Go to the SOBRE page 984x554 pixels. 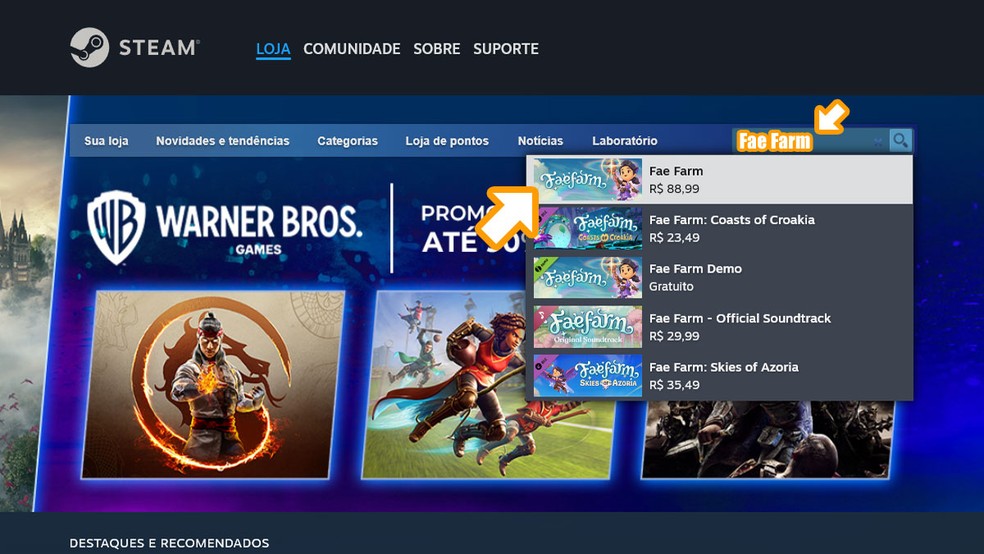(436, 49)
